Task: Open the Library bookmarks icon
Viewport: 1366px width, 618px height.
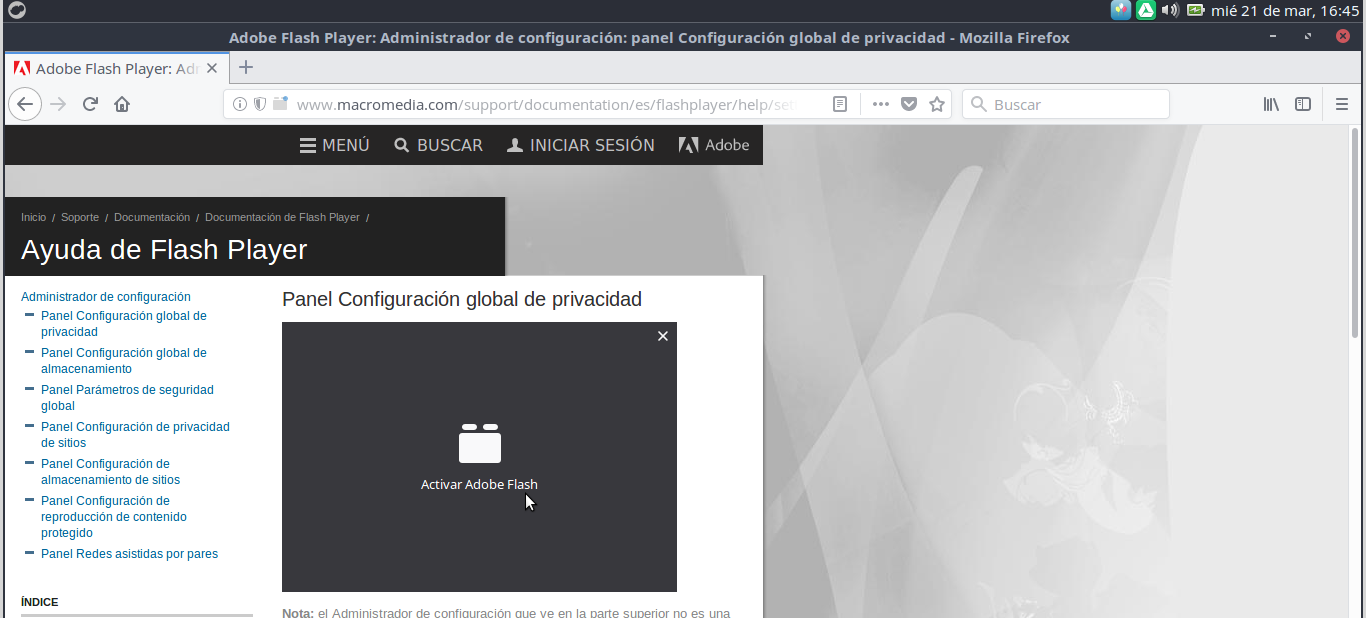Action: (1271, 104)
